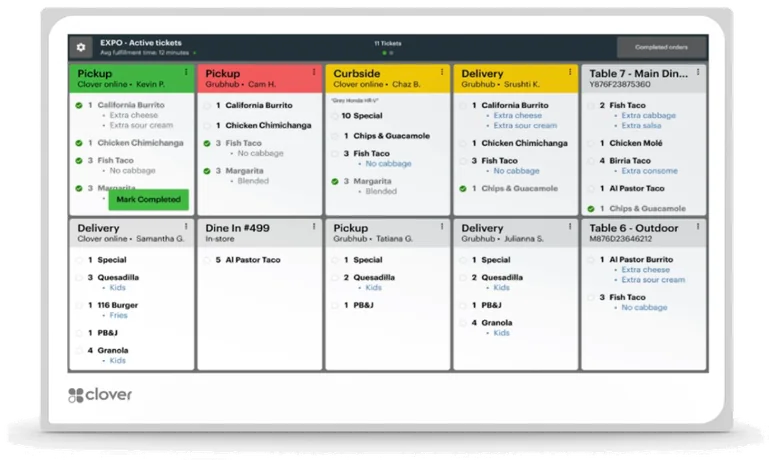Viewport: 769px width, 460px height.
Task: Check 5 Al Pastor Taco on Dine In #499
Action: (207, 260)
